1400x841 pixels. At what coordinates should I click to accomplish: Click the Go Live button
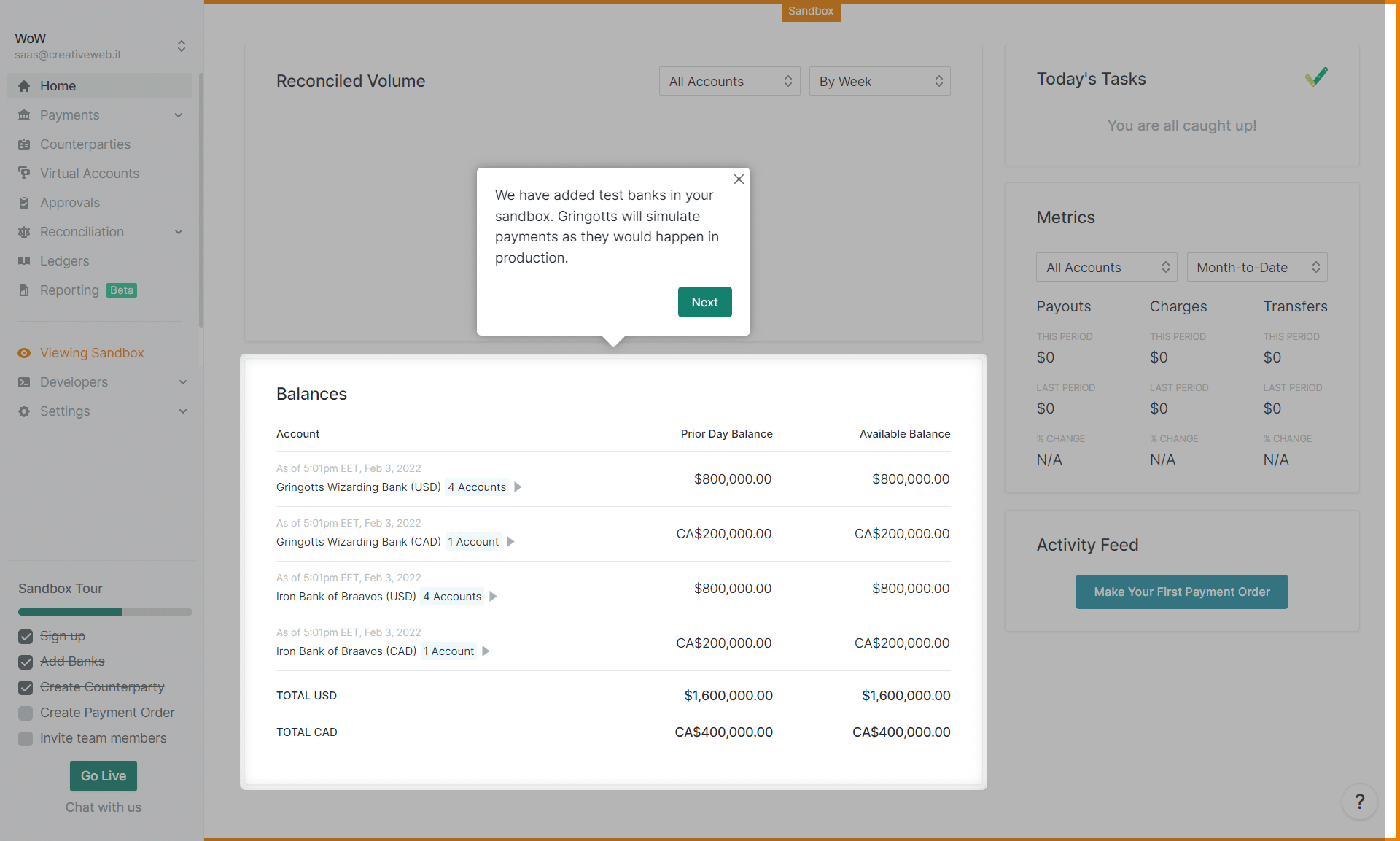click(x=104, y=776)
